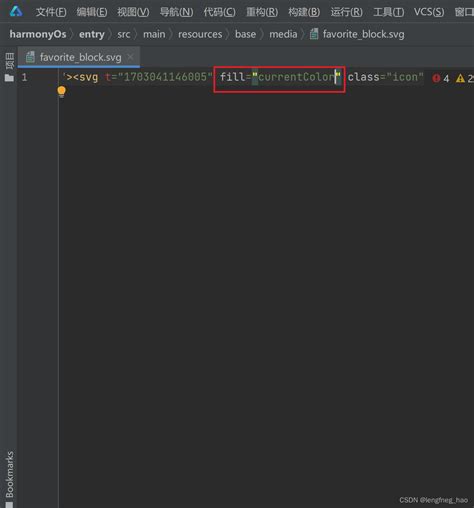The image size is (474, 508).
Task: Click media in the breadcrumb path
Action: (x=283, y=34)
